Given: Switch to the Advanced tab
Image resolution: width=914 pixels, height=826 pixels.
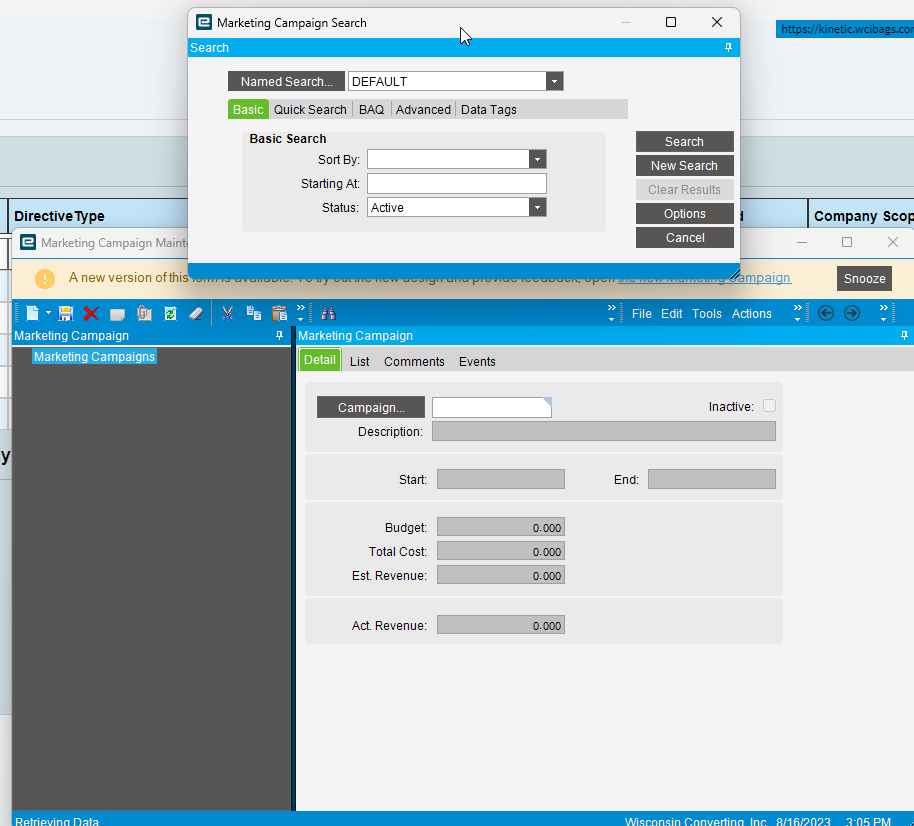Looking at the screenshot, I should click(423, 110).
